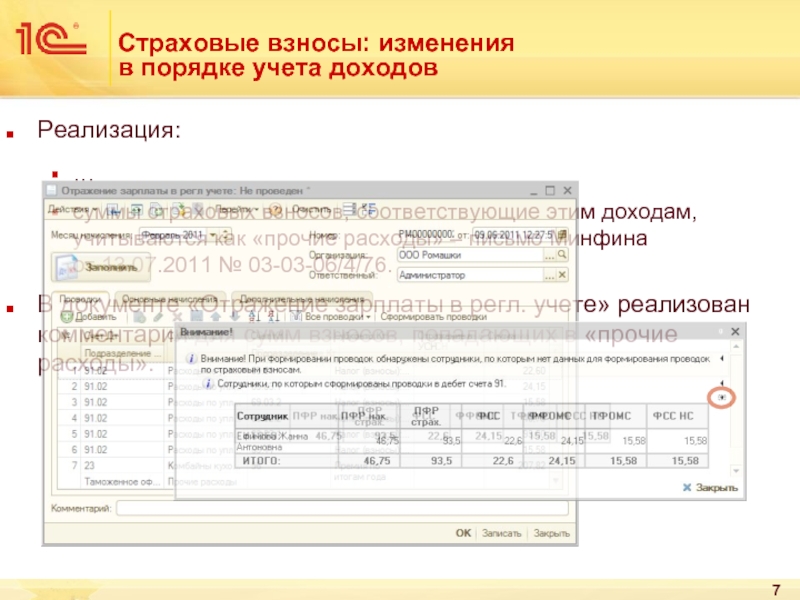
Task: Open the Перейти dropdown in the toolbar
Action: pos(237,210)
